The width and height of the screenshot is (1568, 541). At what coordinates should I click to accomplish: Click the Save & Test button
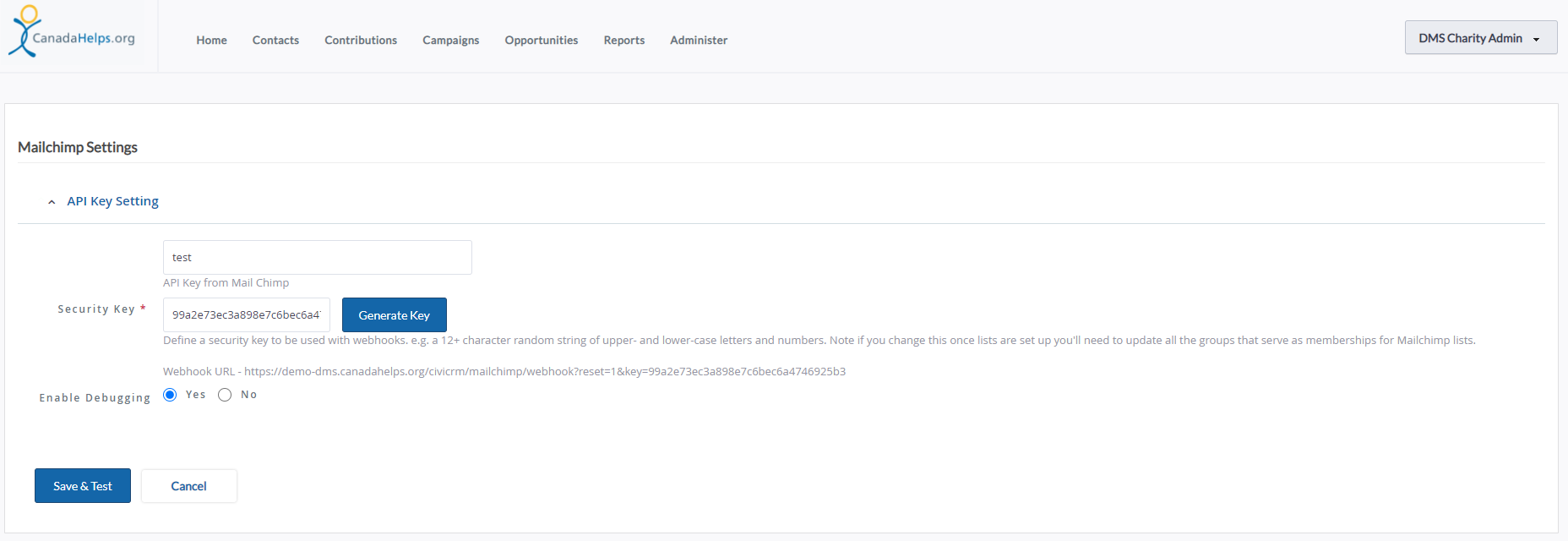coord(83,486)
